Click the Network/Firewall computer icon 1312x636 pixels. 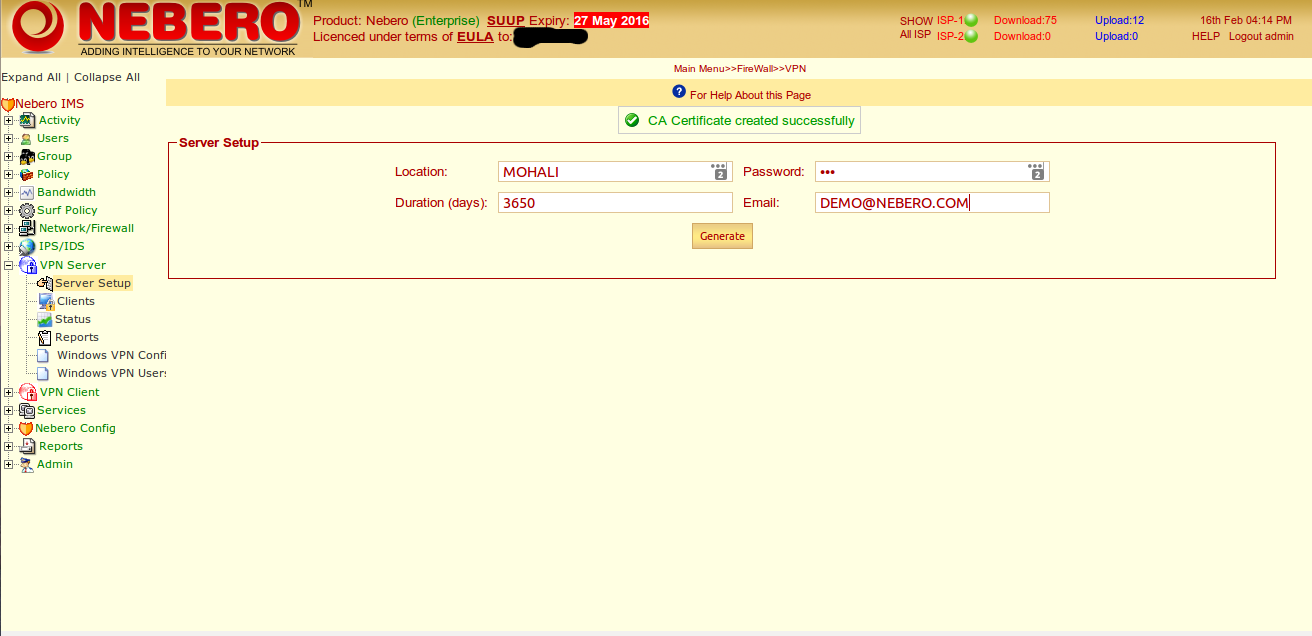click(x=28, y=228)
